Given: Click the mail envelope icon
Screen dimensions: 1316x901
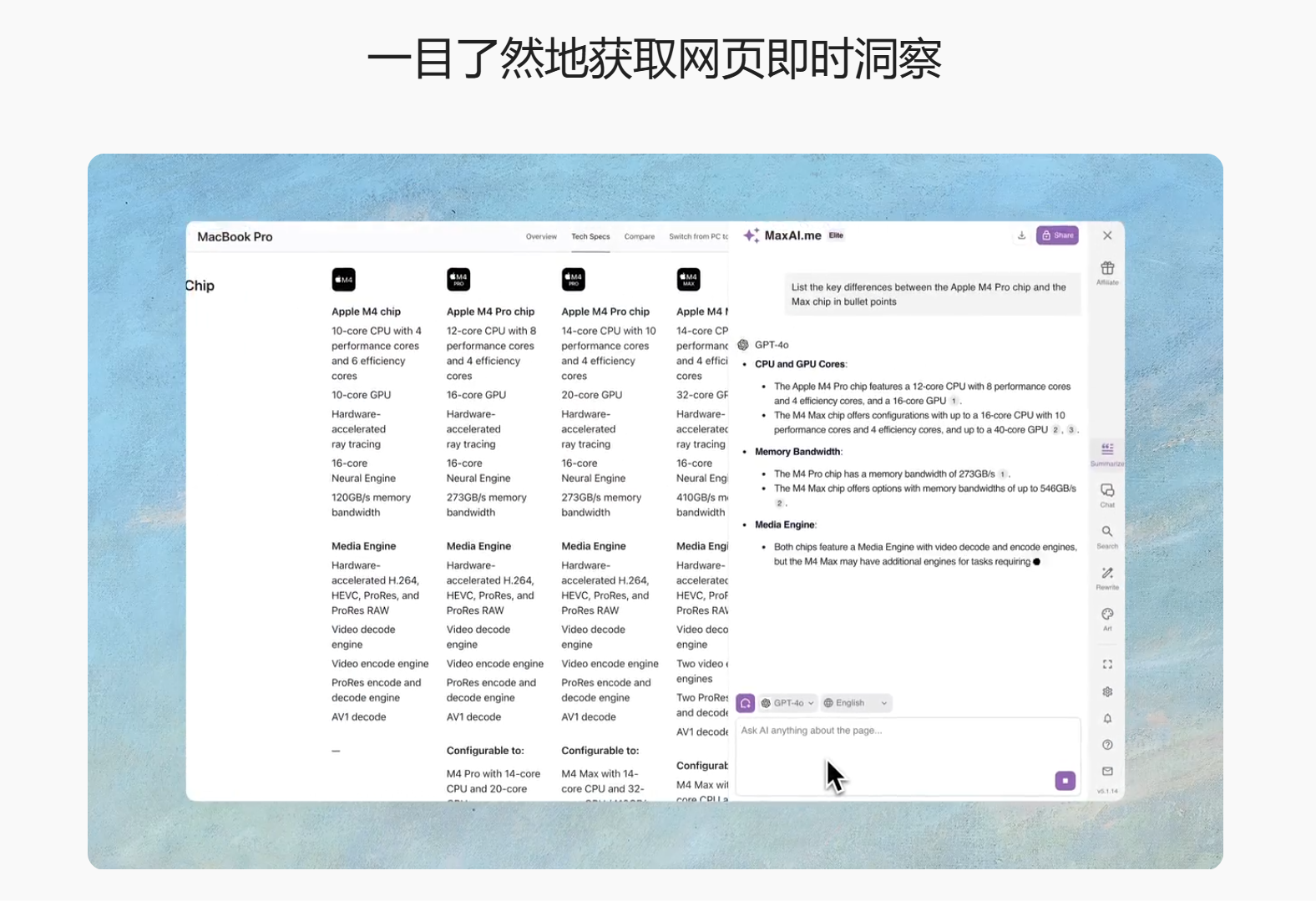Looking at the screenshot, I should tap(1107, 772).
